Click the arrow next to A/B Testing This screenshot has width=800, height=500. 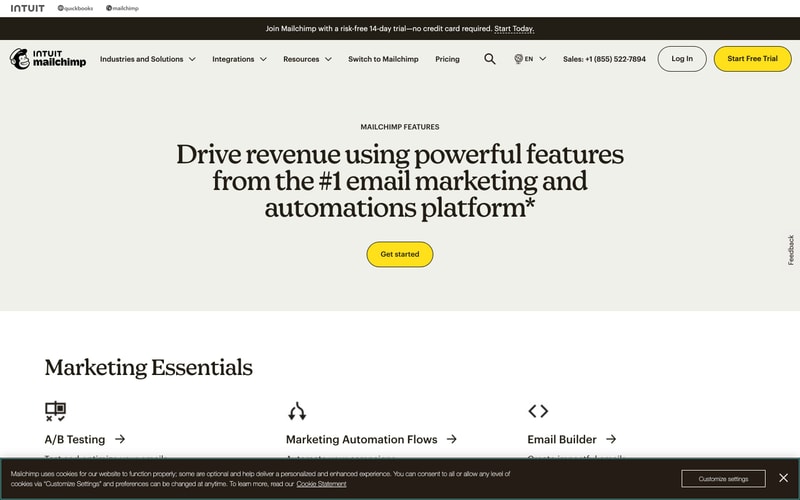(x=120, y=439)
